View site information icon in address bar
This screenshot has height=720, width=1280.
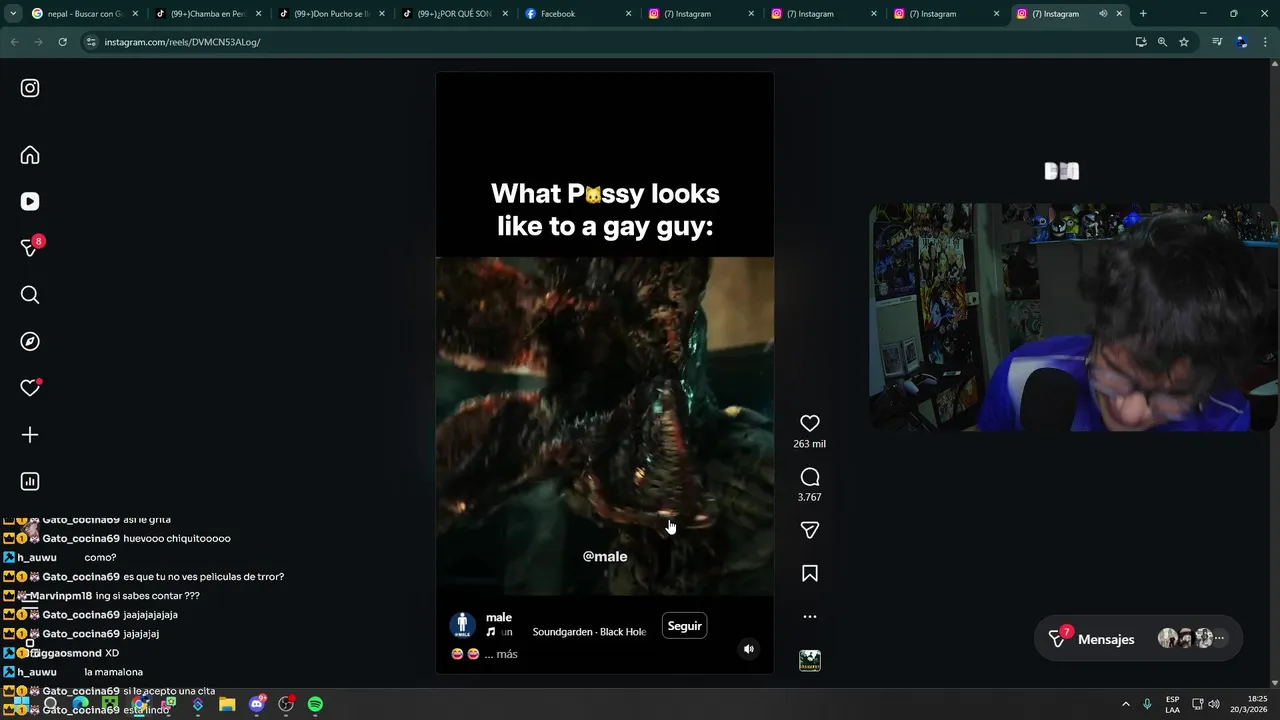pyautogui.click(x=91, y=42)
